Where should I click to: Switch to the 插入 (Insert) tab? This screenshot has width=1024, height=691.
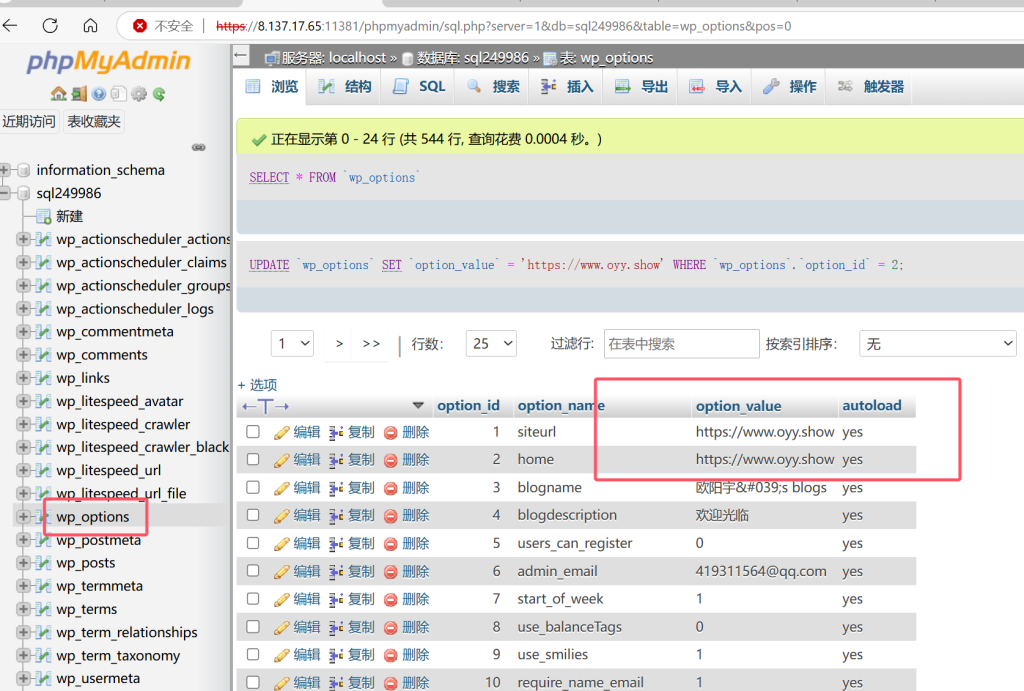pyautogui.click(x=568, y=87)
